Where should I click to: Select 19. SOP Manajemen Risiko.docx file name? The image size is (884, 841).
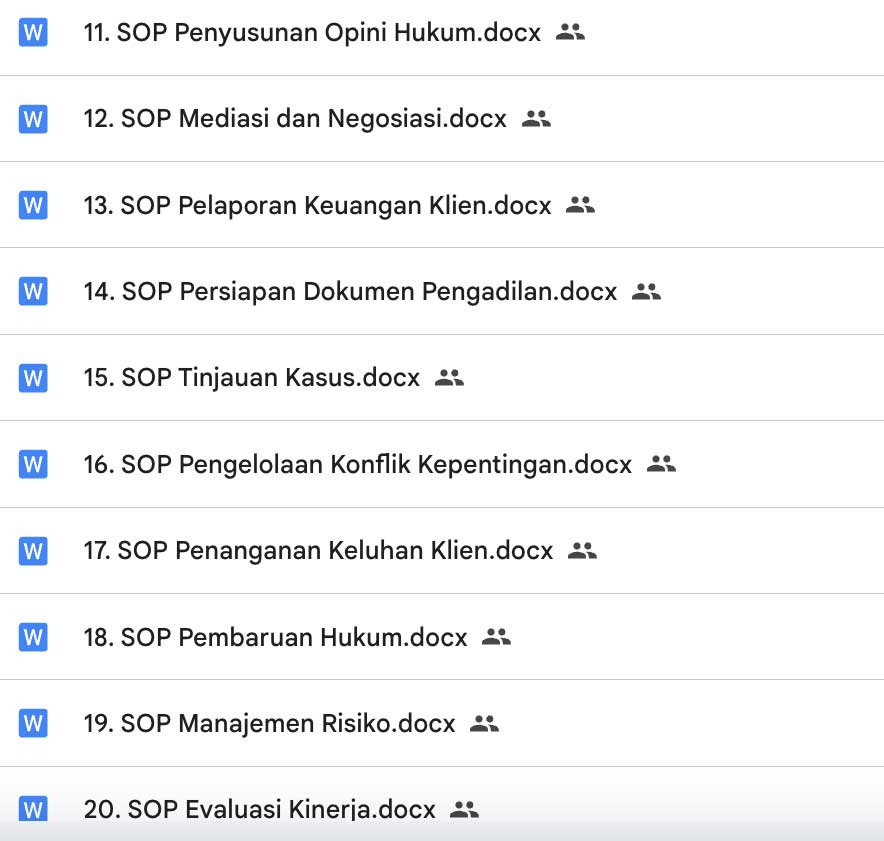point(269,724)
